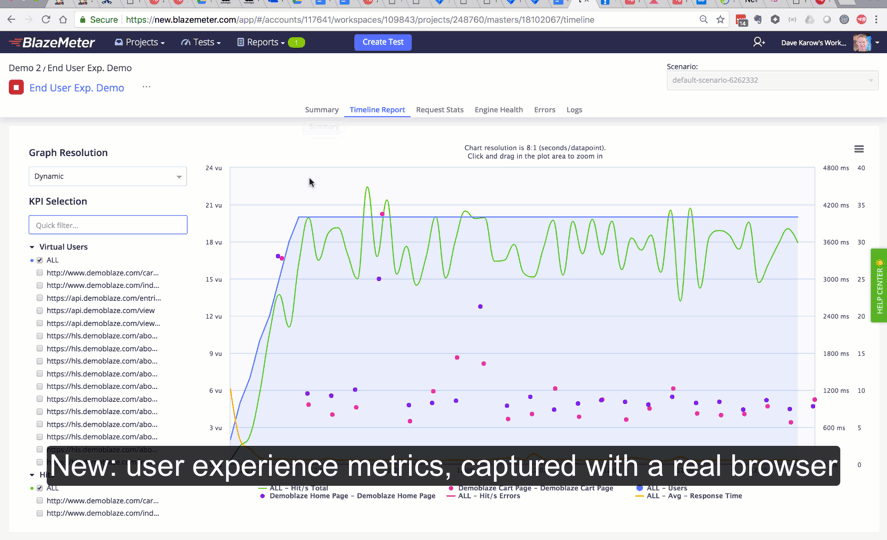Screen dimensions: 887x540
Task: Click the End User Exp. Demo breadcrumb
Action: click(89, 68)
